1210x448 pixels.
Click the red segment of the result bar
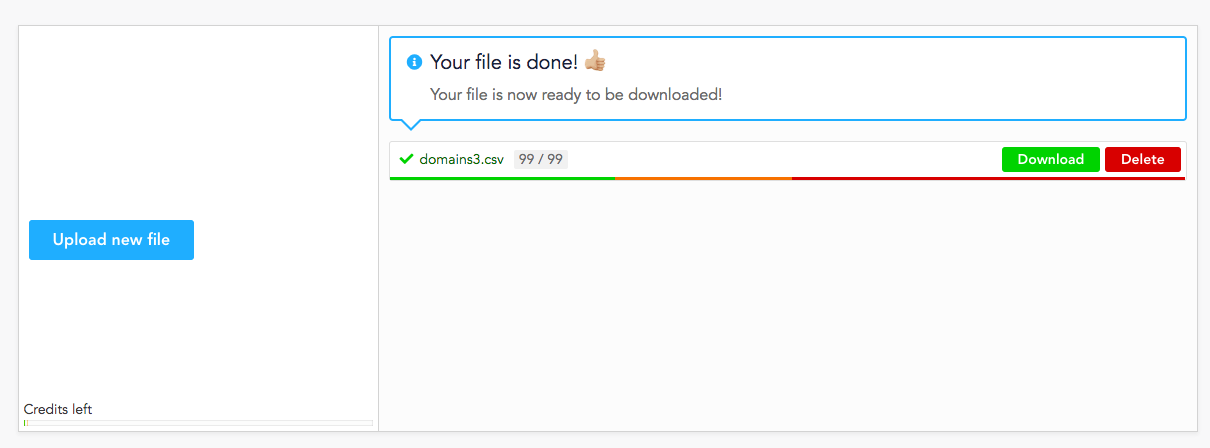pos(988,178)
